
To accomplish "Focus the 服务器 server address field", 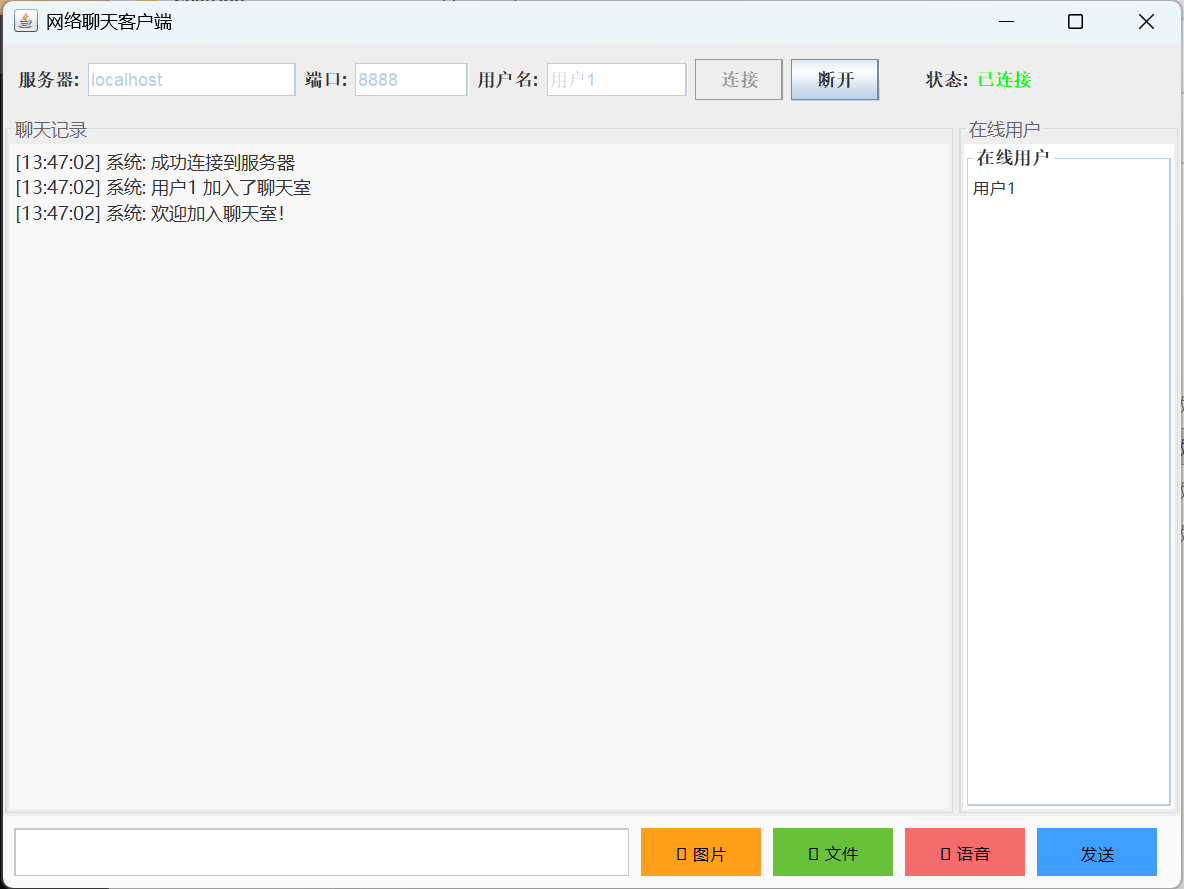I will tap(190, 79).
